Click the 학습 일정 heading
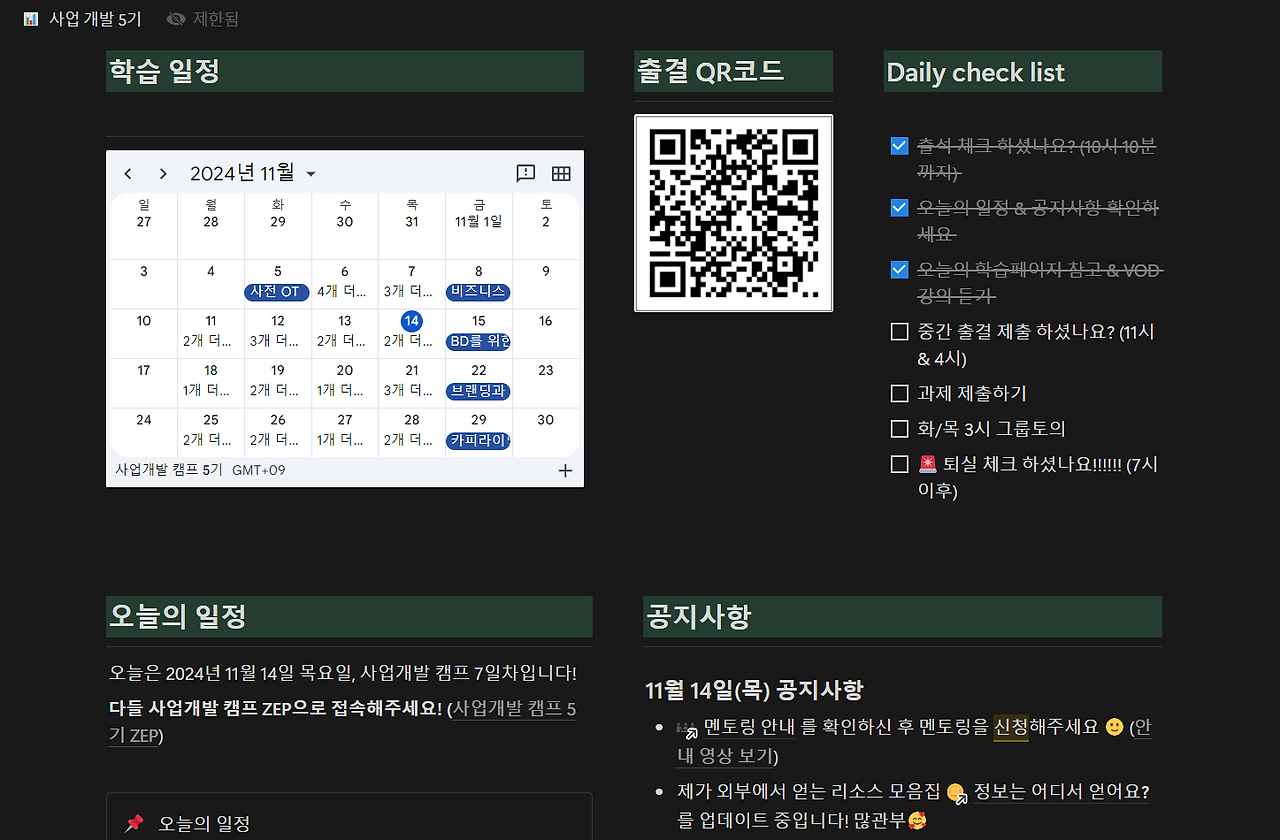Image resolution: width=1280 pixels, height=840 pixels. tap(345, 71)
